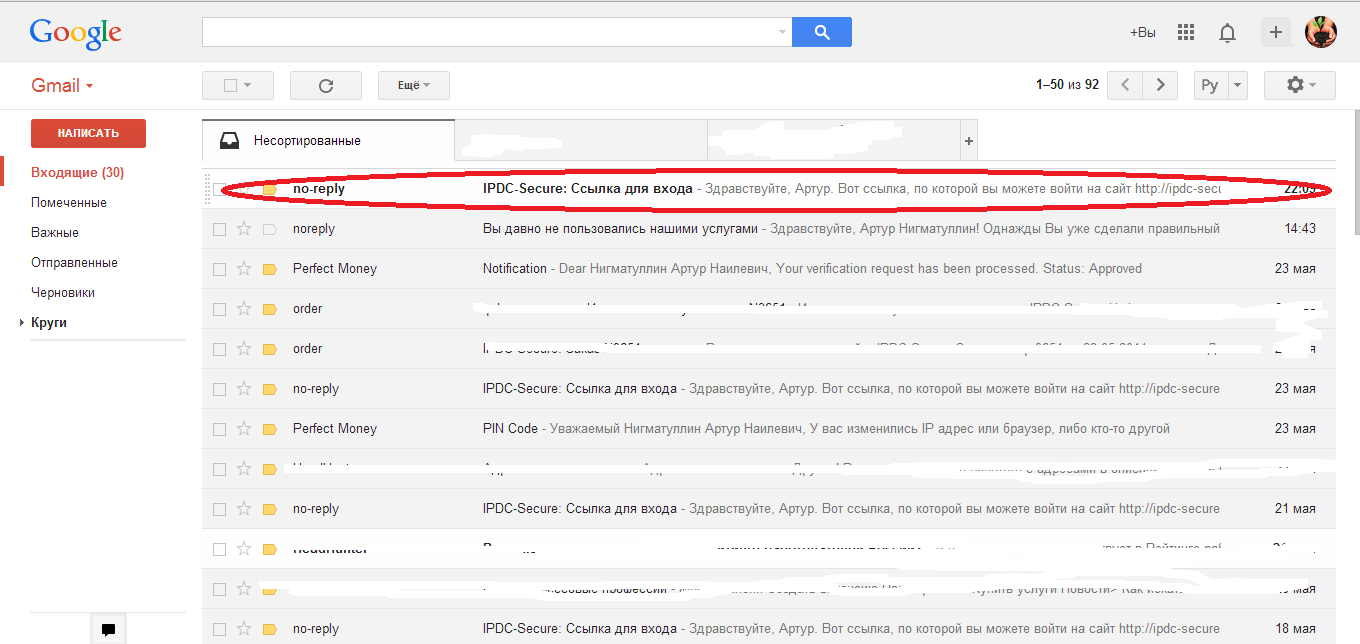Show search options arrow in search box
The height and width of the screenshot is (644, 1360).
[782, 32]
